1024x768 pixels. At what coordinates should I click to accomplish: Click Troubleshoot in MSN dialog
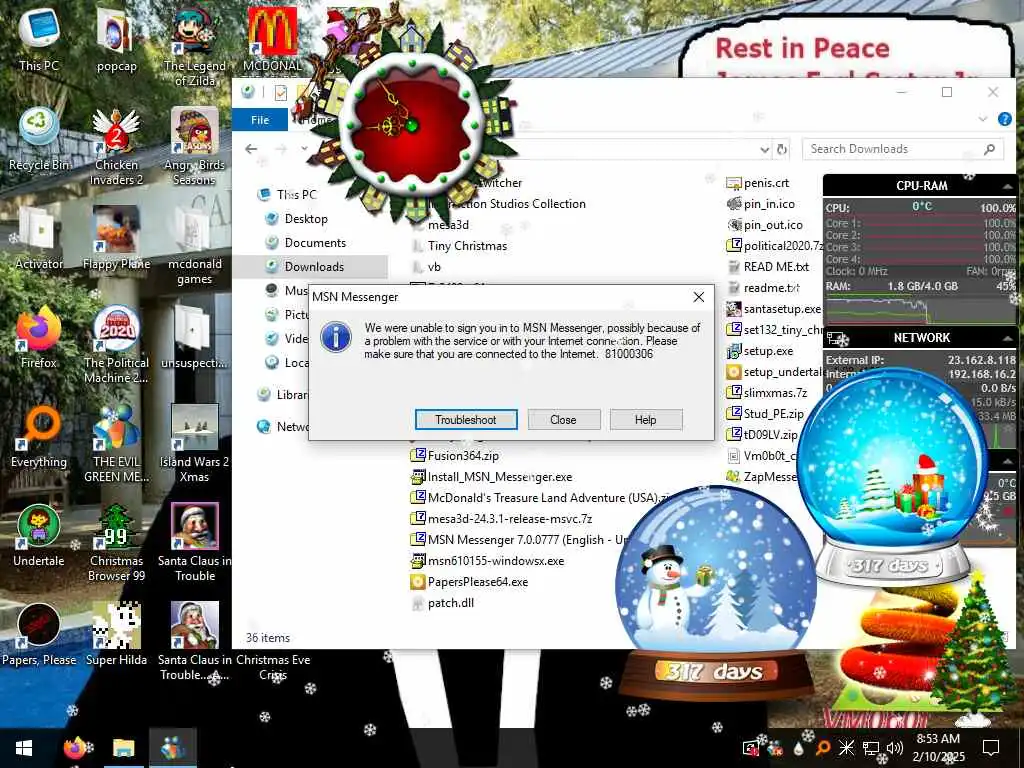466,420
